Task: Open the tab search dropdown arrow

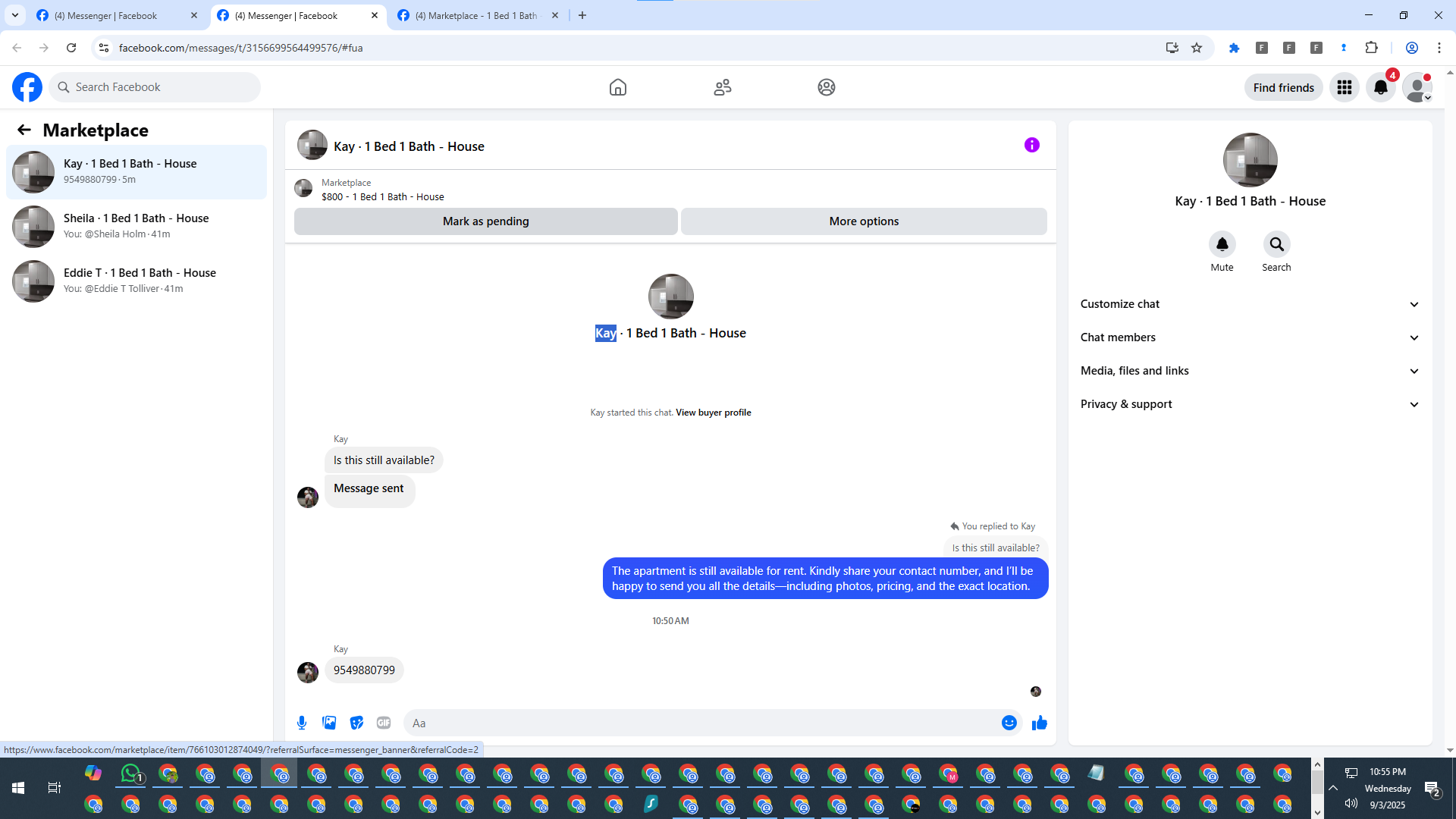Action: 14,15
